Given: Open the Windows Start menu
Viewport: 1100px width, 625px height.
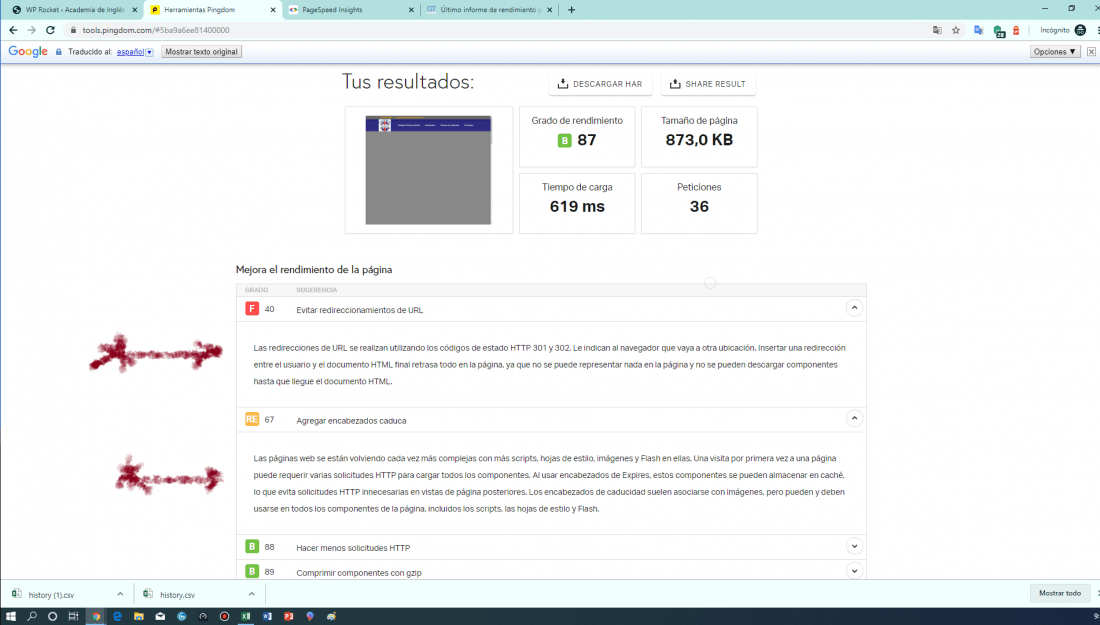Looking at the screenshot, I should coord(11,617).
